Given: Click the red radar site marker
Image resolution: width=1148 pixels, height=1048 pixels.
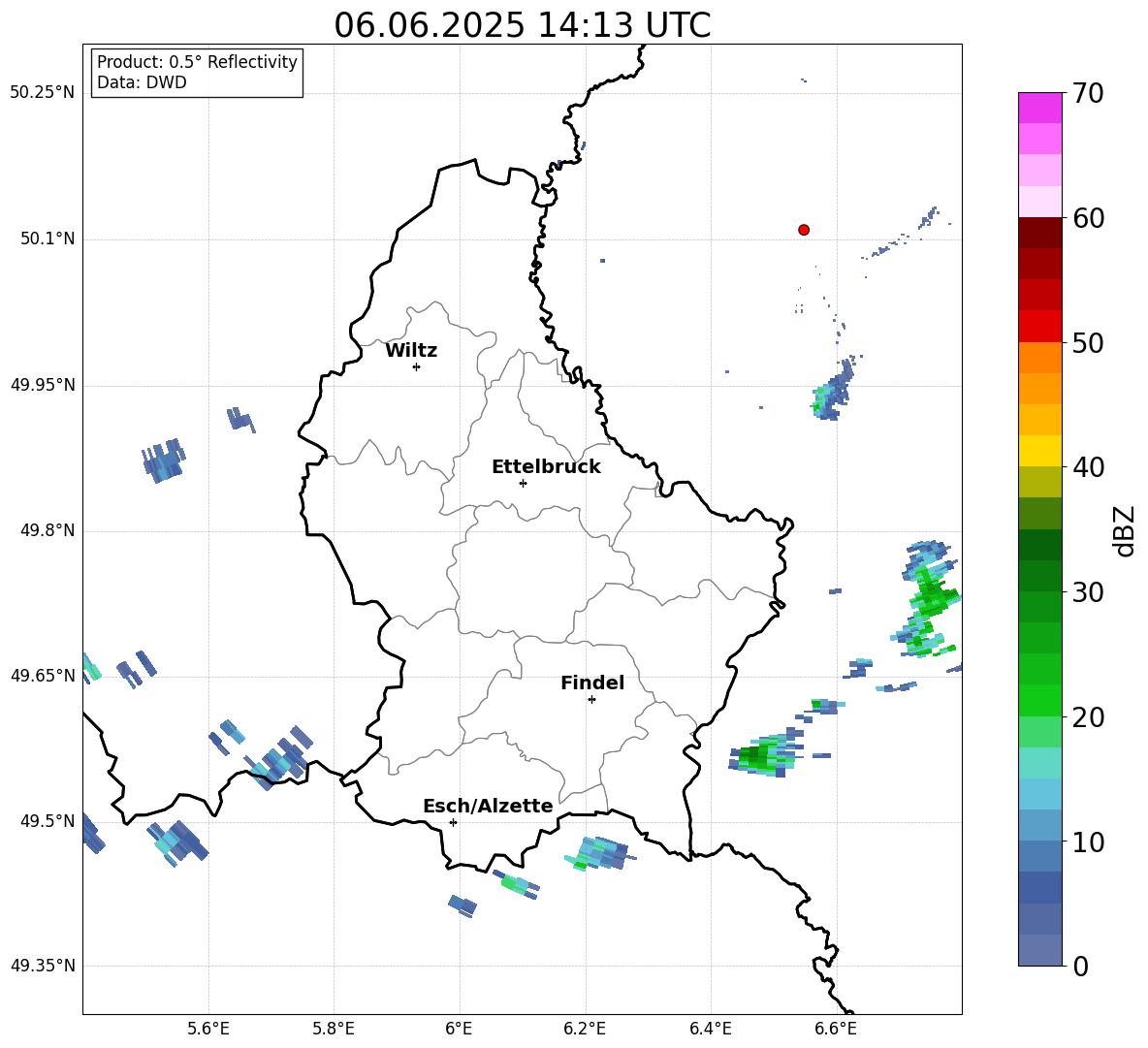Looking at the screenshot, I should pos(804,230).
